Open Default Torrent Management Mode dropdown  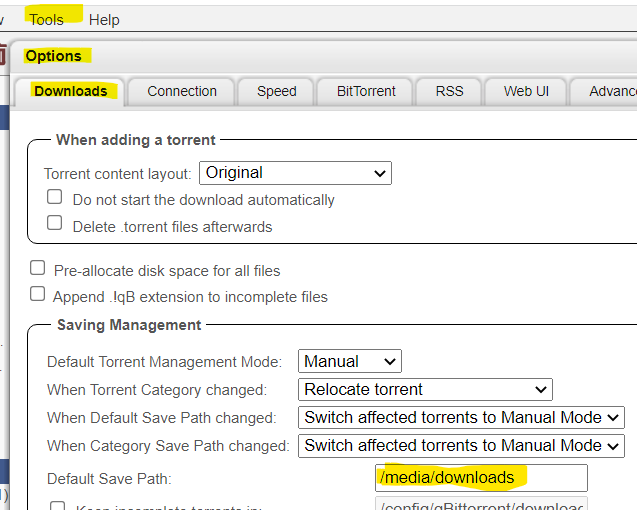coord(350,361)
